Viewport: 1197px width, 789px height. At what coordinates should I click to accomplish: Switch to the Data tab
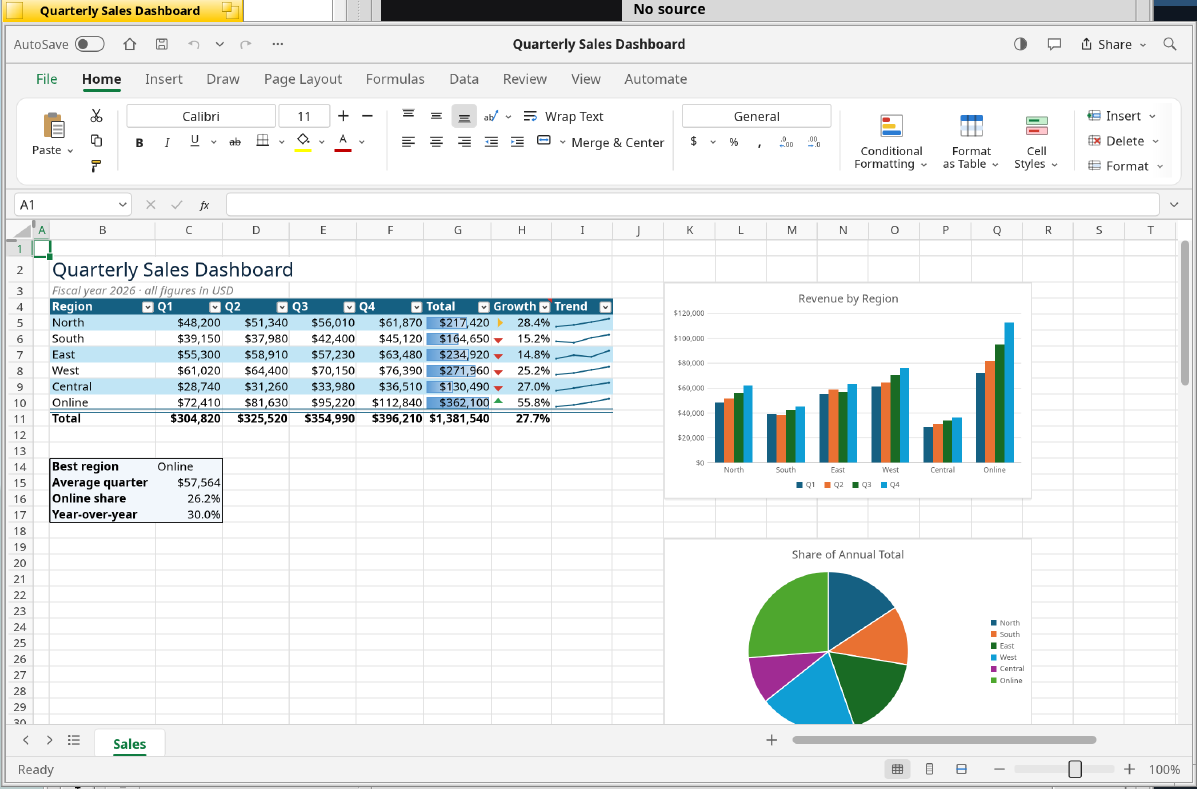pyautogui.click(x=464, y=79)
